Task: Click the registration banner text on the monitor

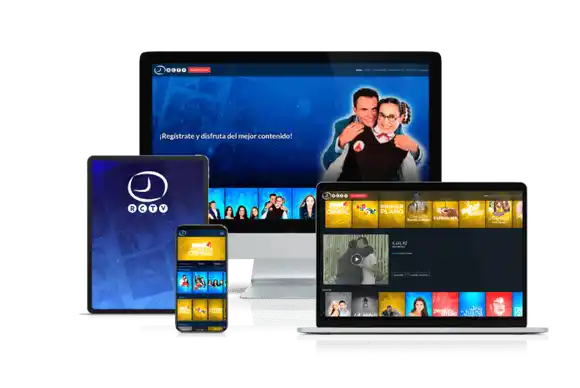Action: [226, 136]
